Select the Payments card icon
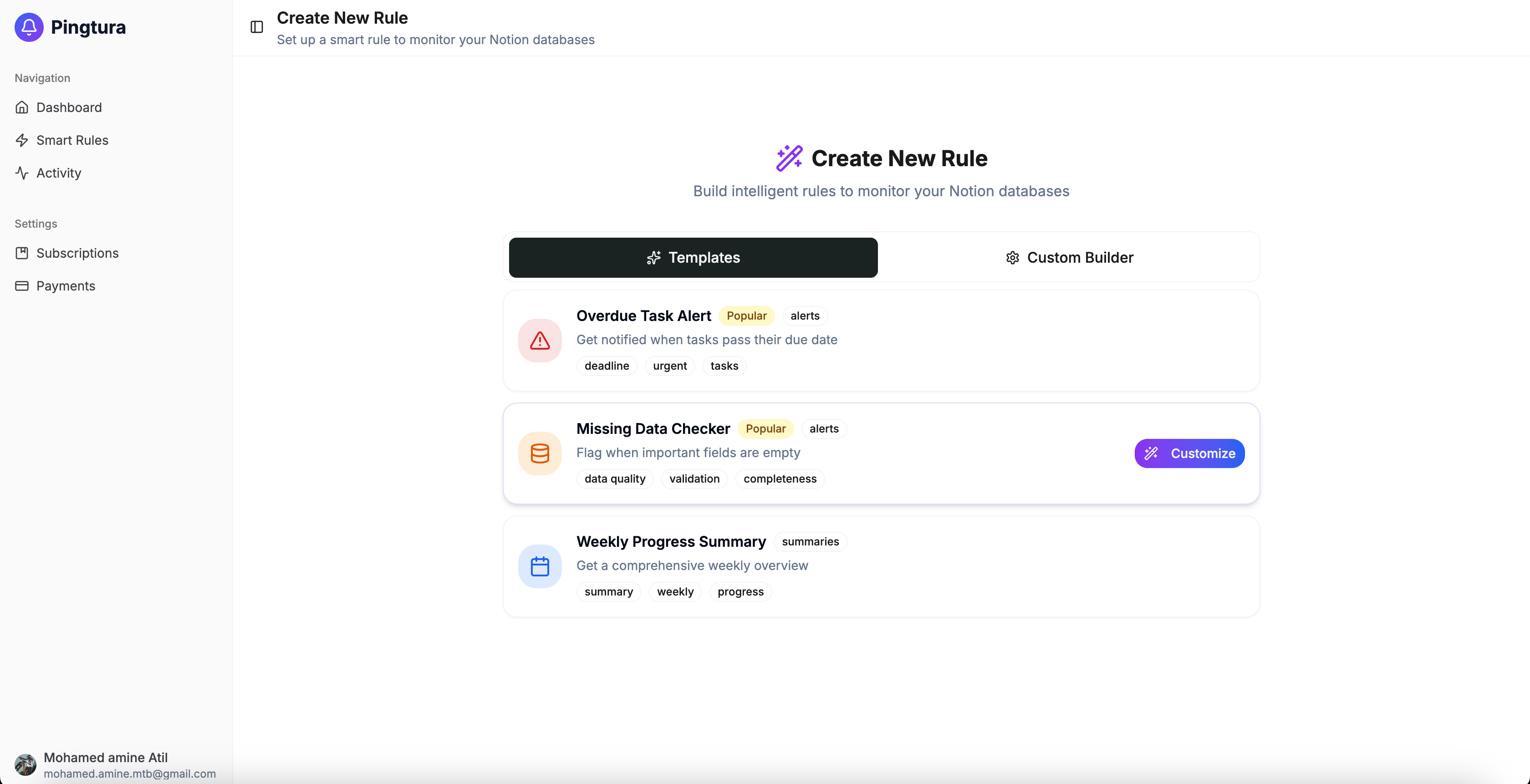This screenshot has height=784, width=1530. pos(22,285)
